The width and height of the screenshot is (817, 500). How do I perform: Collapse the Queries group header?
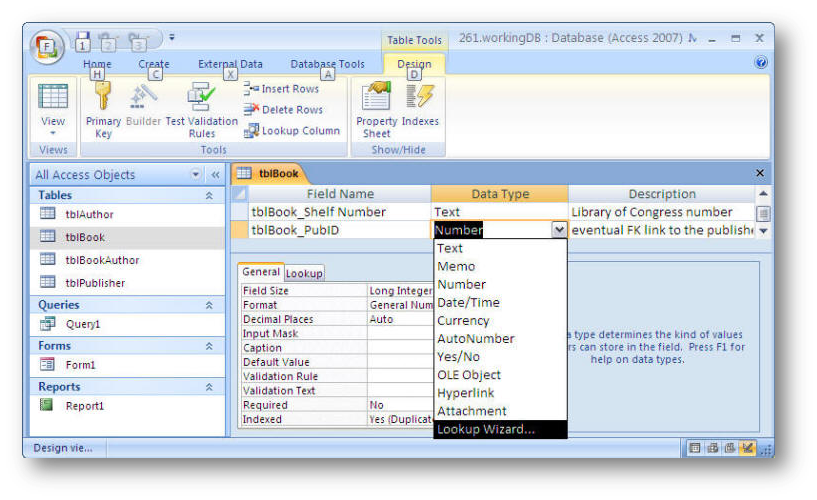208,305
